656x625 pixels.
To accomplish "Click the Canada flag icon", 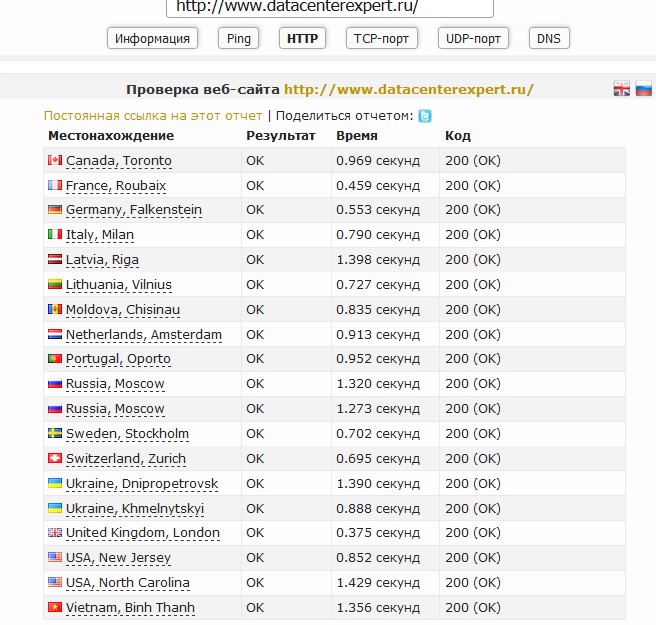I will pos(55,160).
